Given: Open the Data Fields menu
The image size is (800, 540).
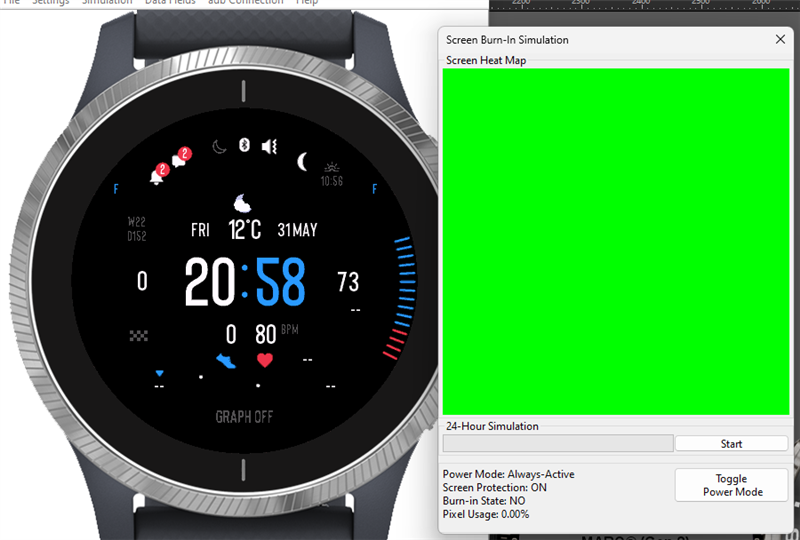Looking at the screenshot, I should coord(170,2).
